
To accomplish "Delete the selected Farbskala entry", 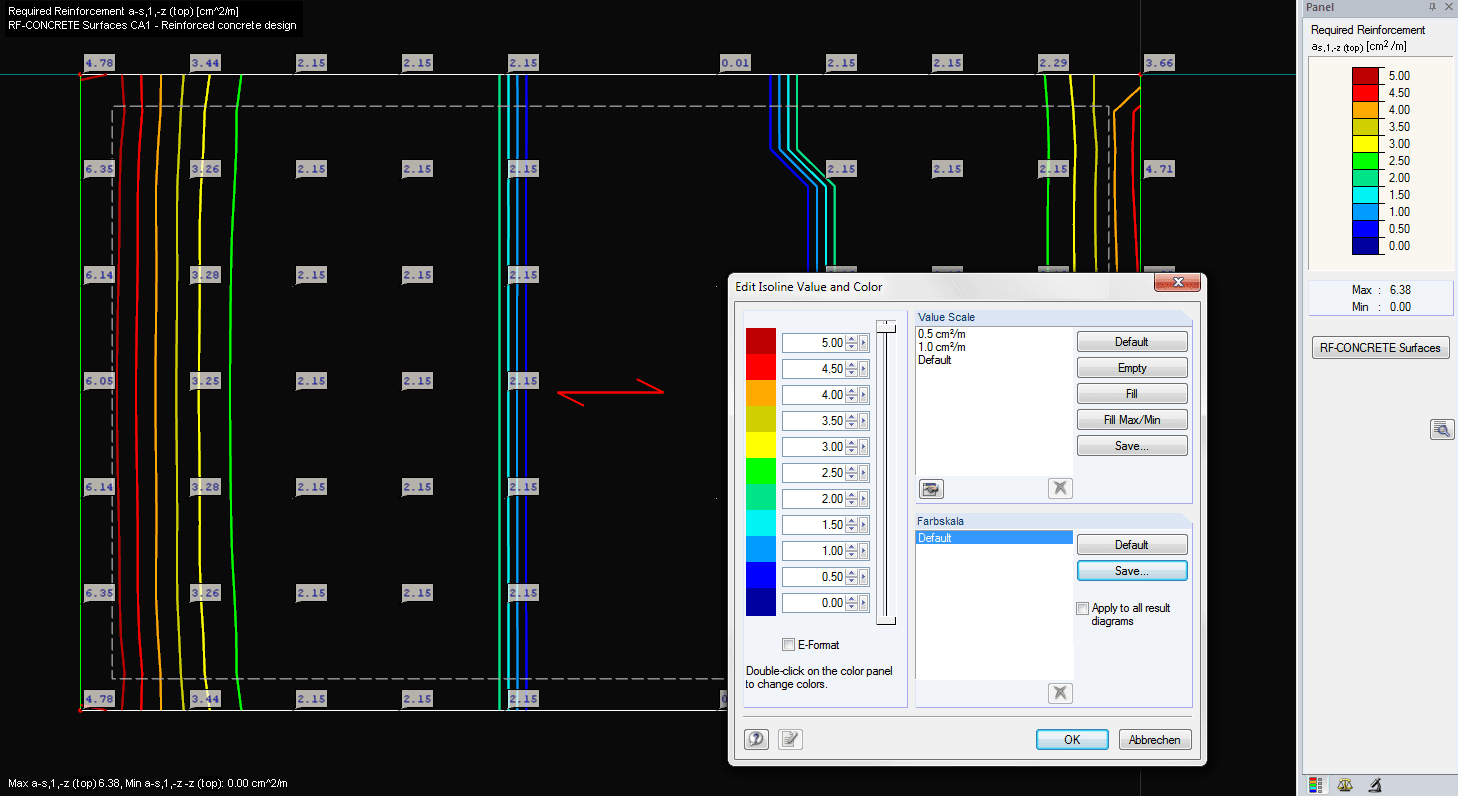I will tap(1060, 693).
